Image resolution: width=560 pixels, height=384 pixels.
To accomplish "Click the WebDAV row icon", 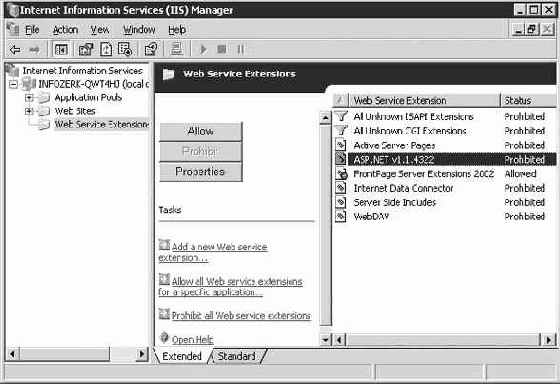I will pos(341,216).
